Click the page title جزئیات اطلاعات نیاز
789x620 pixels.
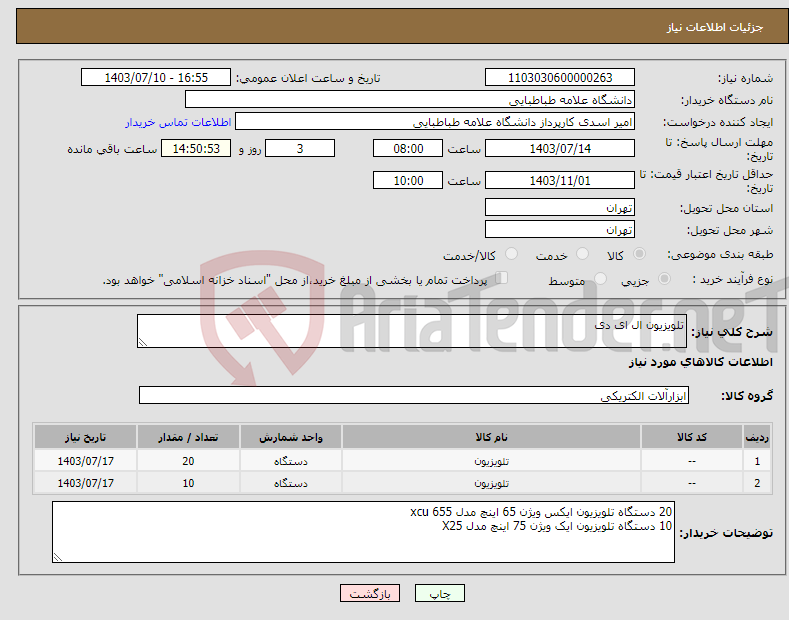click(715, 27)
